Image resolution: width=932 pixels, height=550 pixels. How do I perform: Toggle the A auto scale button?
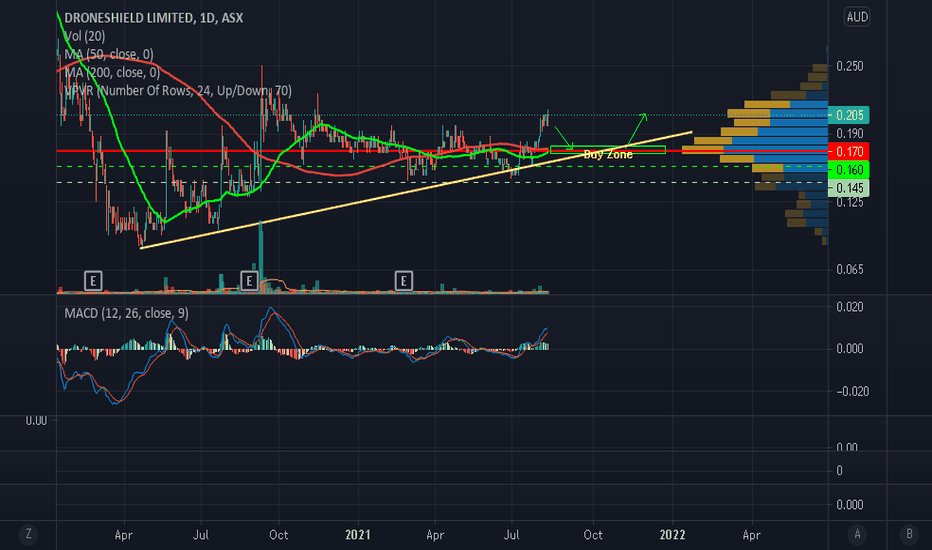(x=857, y=534)
